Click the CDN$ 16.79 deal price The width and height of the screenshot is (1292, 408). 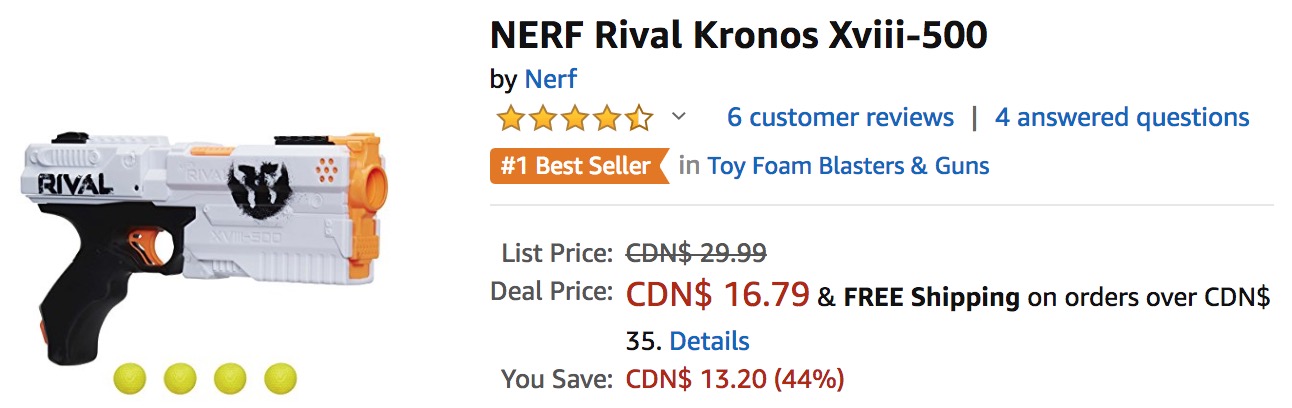717,294
